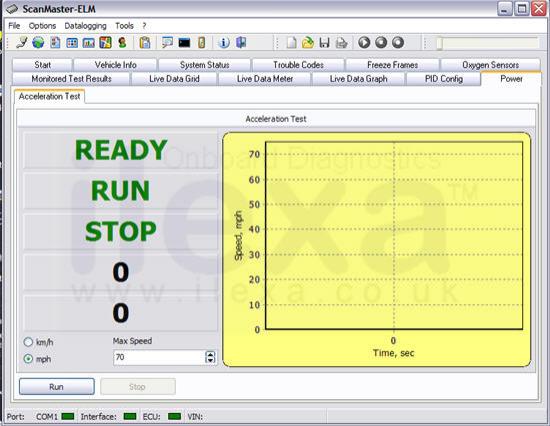The width and height of the screenshot is (550, 426).
Task: Click the middle round datalogging control
Action: [x=381, y=42]
